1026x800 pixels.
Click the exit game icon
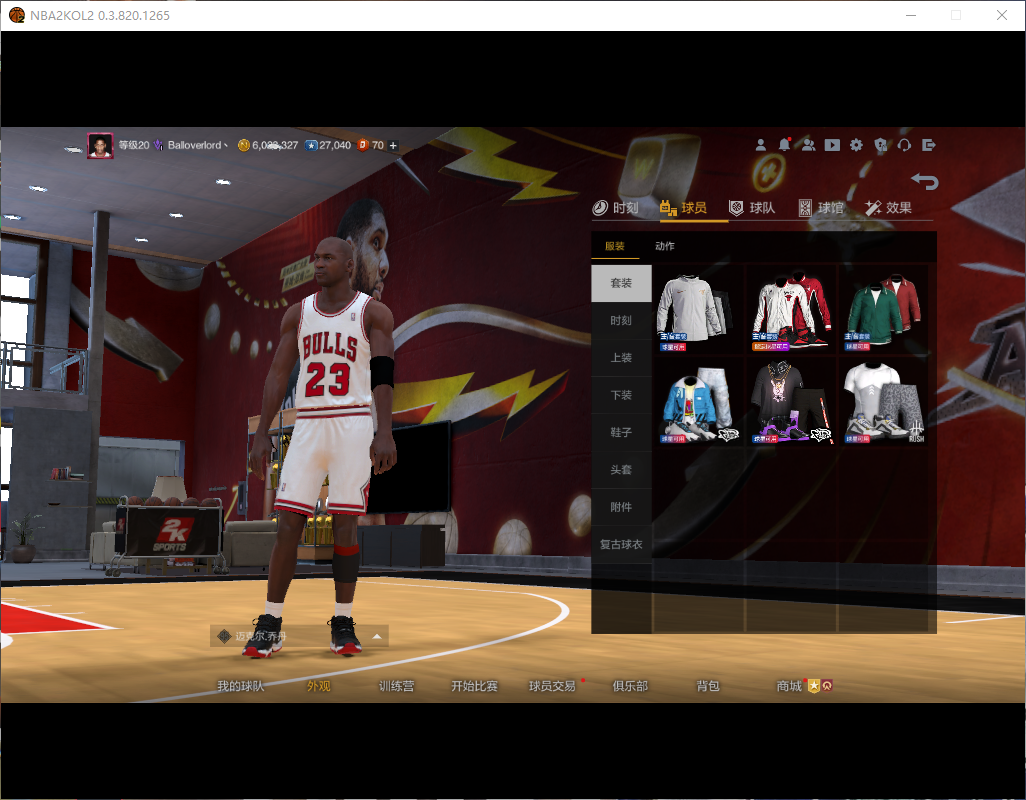(929, 145)
